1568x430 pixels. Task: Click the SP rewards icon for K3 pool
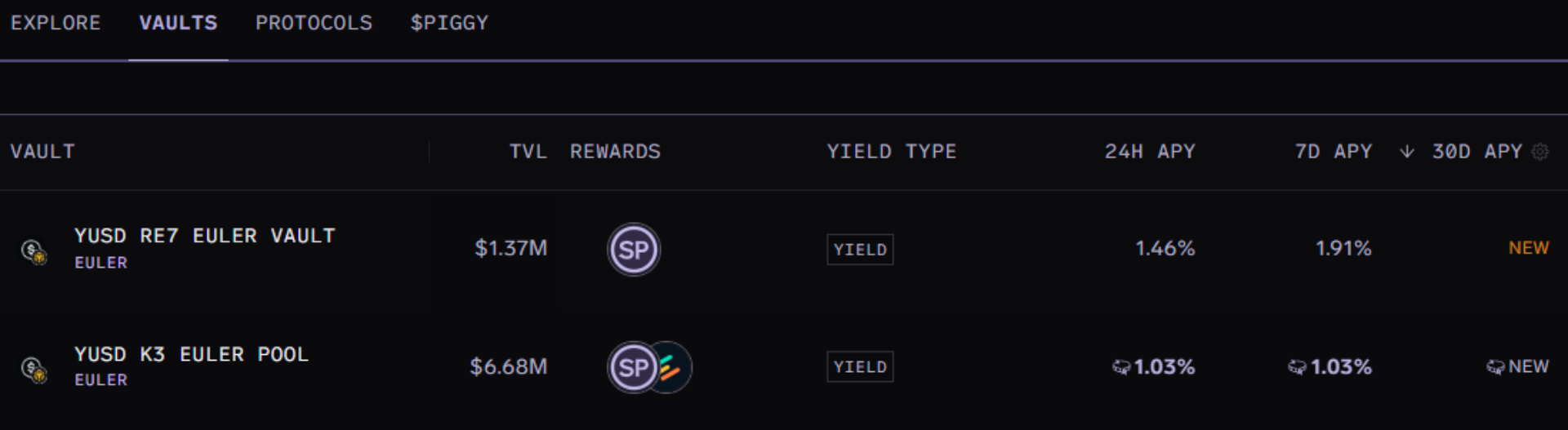pos(632,367)
